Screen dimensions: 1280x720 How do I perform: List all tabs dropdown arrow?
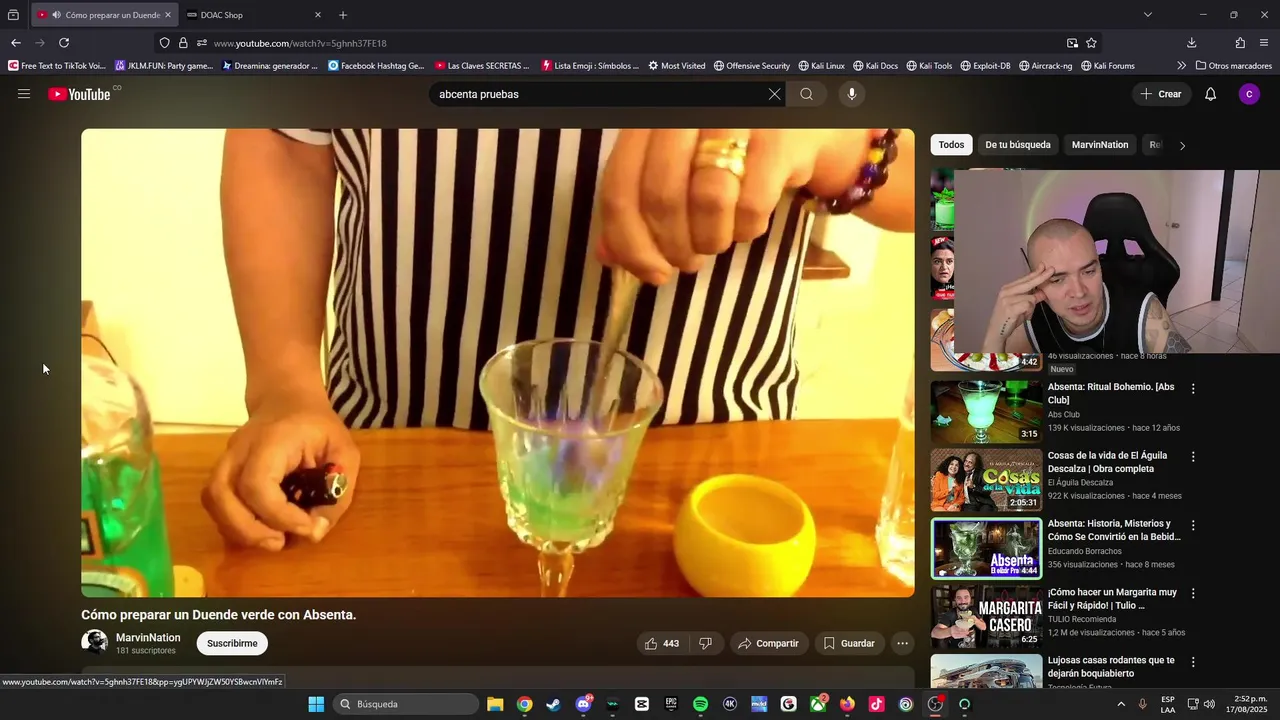pos(1147,15)
